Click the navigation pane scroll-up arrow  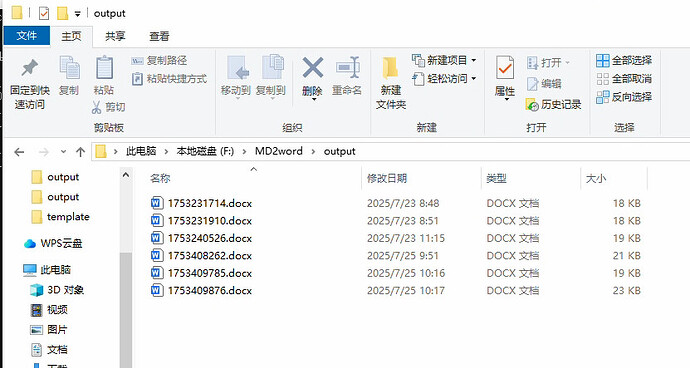pyautogui.click(x=126, y=175)
